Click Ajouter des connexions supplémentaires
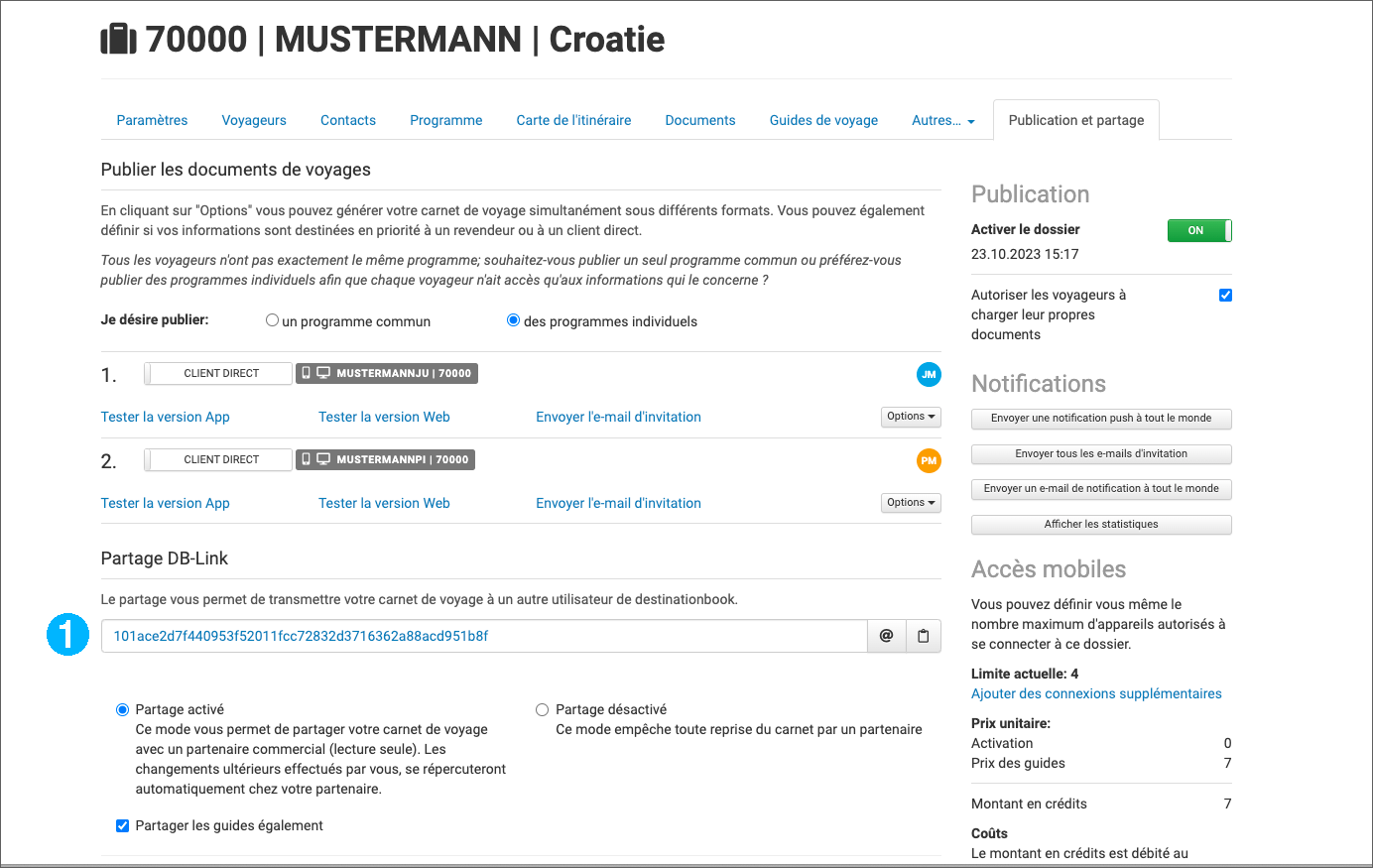Image resolution: width=1373 pixels, height=868 pixels. tap(1095, 693)
